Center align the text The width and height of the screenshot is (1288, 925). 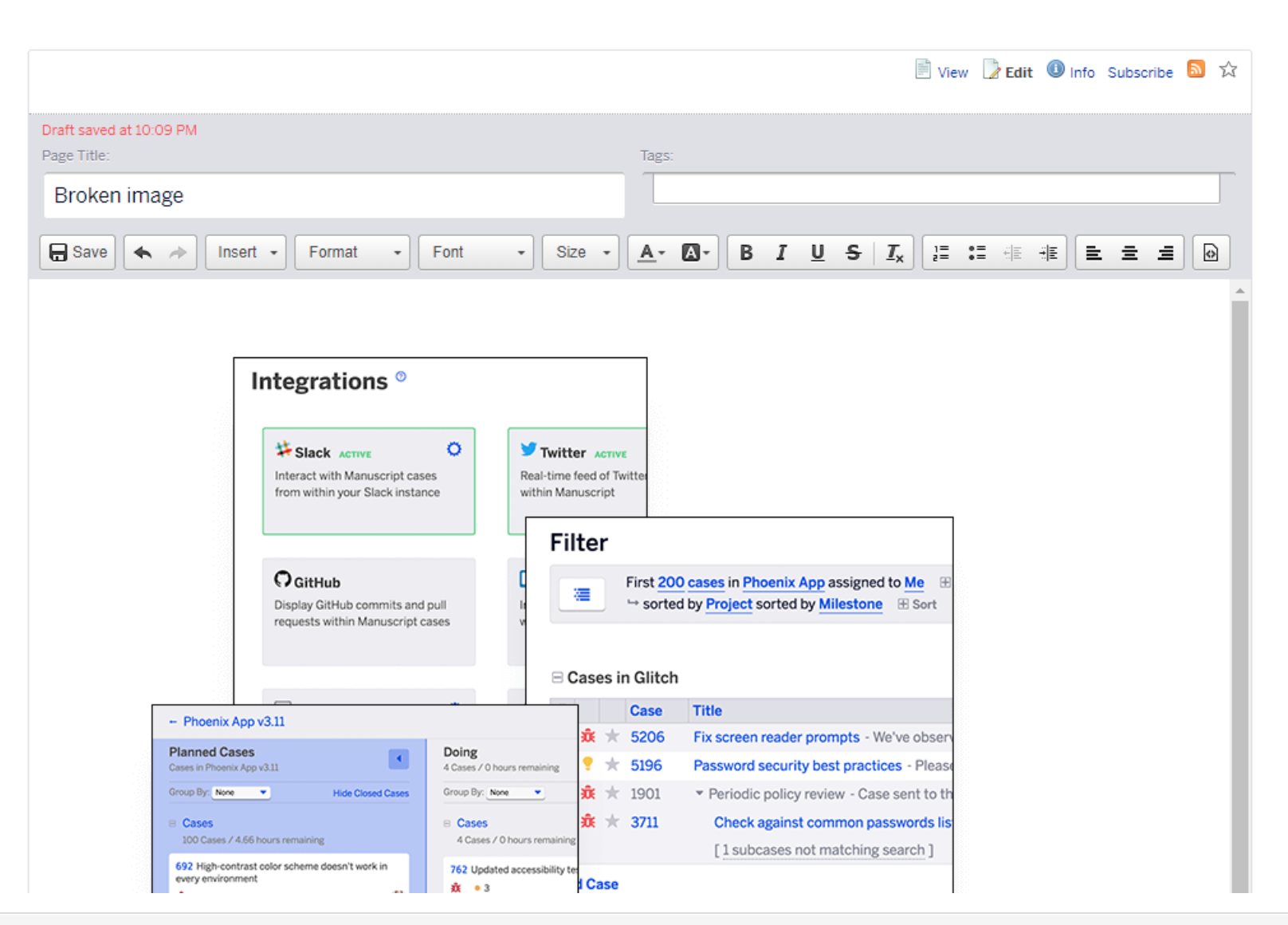tap(1129, 253)
